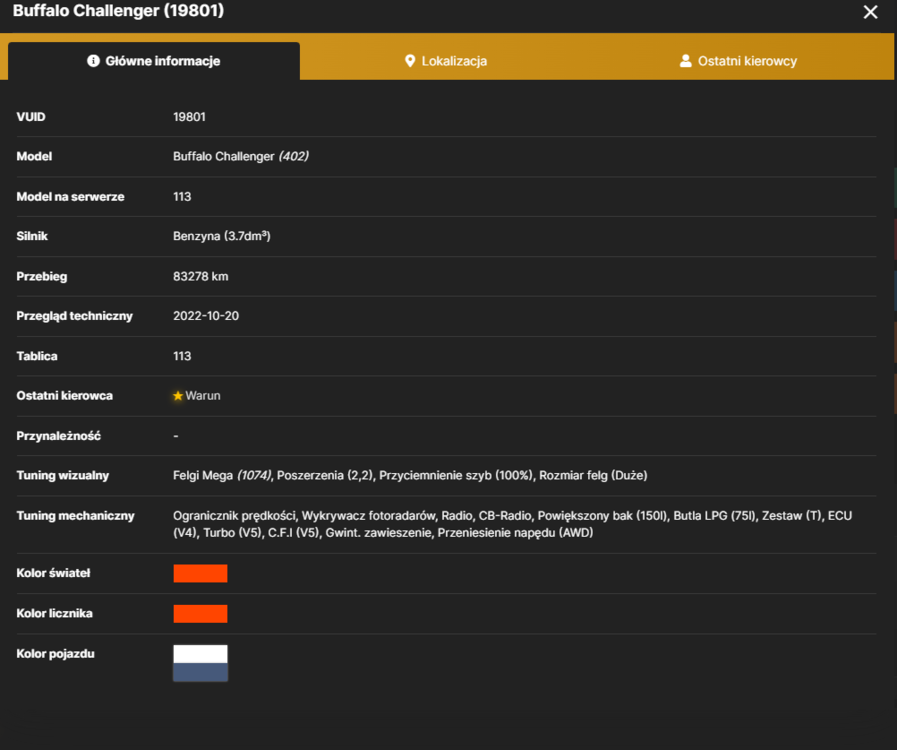Switch to the Główne informacje tab
897x750 pixels.
pyautogui.click(x=154, y=61)
